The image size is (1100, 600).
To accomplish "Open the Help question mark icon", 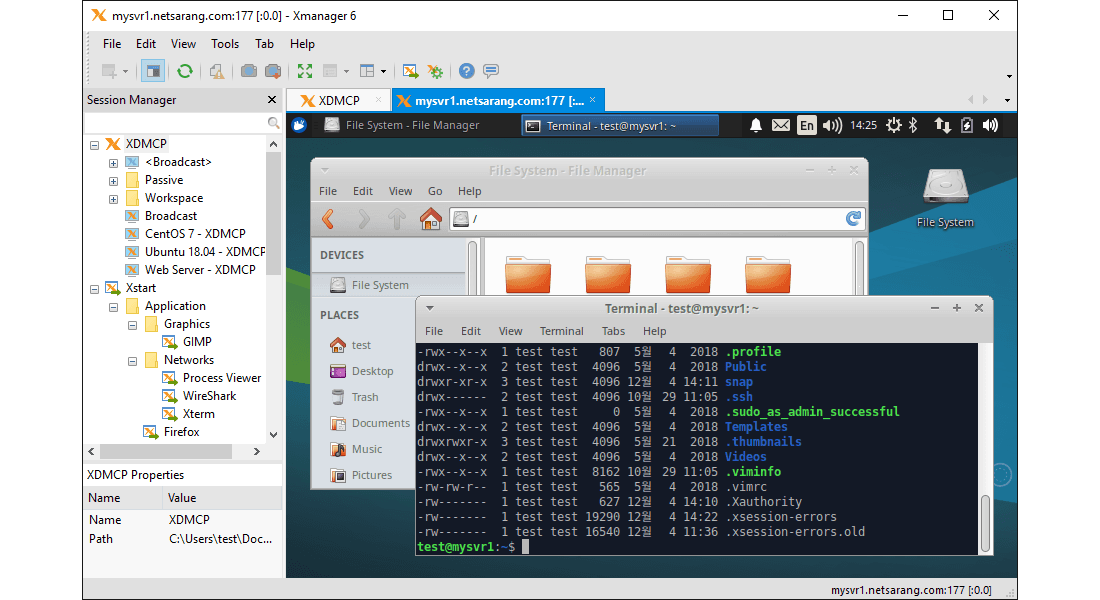I will pos(467,71).
